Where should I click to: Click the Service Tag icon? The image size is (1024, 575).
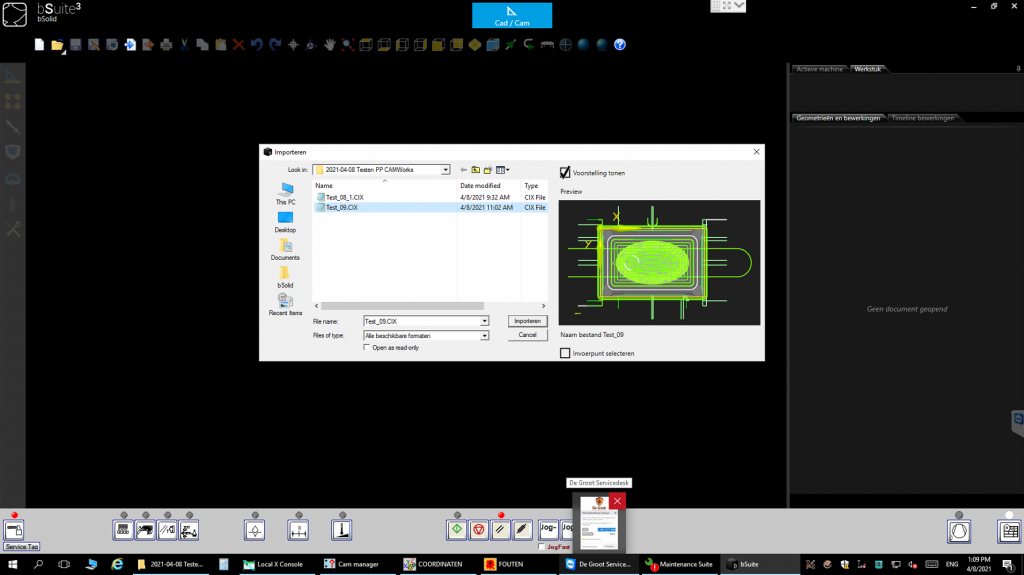(x=15, y=531)
